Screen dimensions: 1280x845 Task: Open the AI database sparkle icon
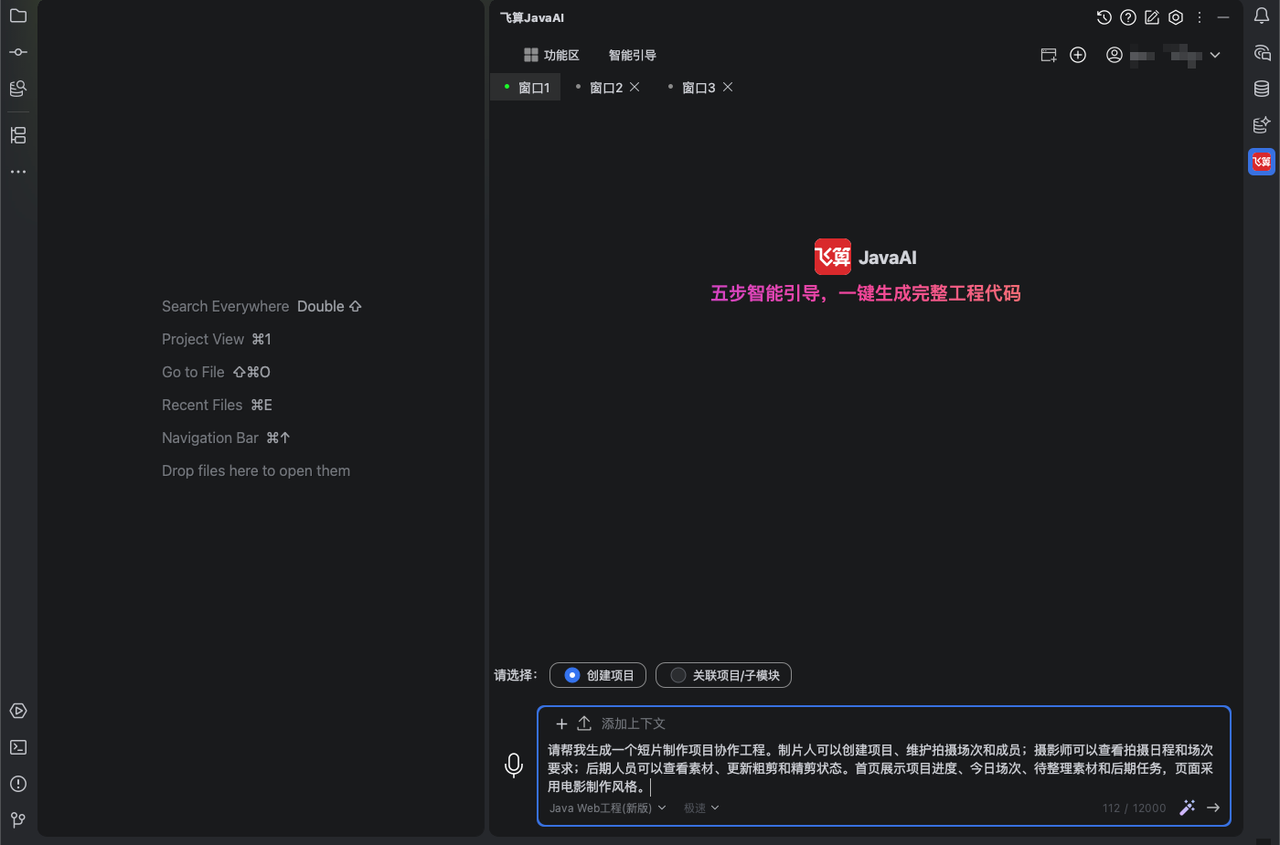click(x=1262, y=125)
